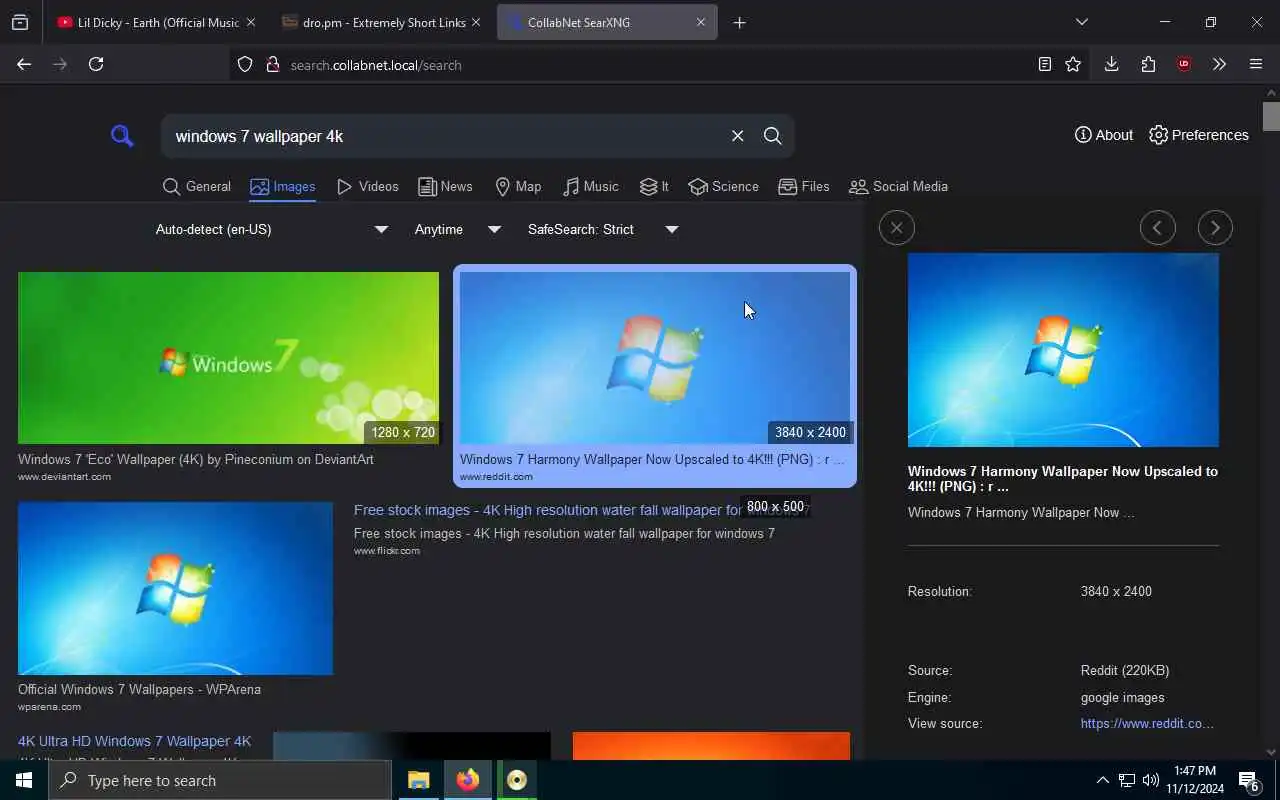1280x800 pixels.
Task: Open the Files category
Action: (804, 186)
